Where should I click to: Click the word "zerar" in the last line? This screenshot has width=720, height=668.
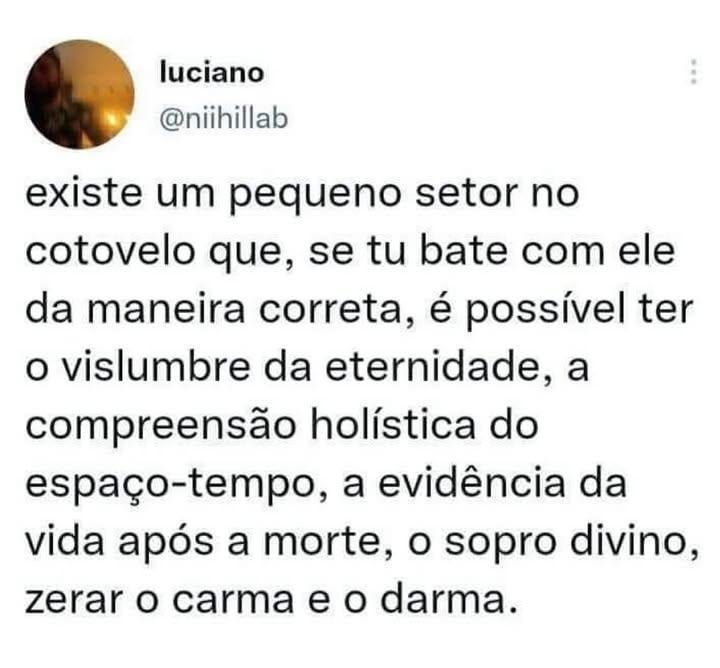coord(74,600)
